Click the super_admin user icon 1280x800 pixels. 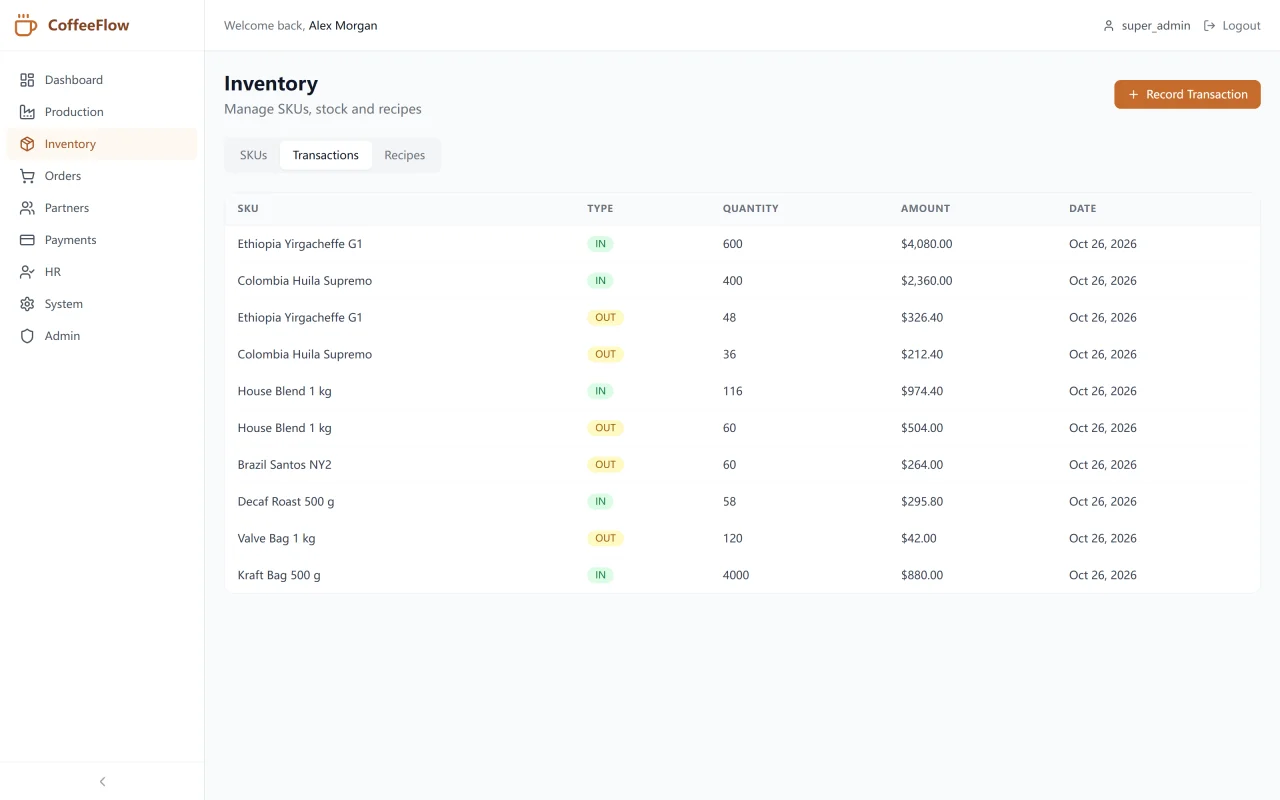pos(1108,26)
